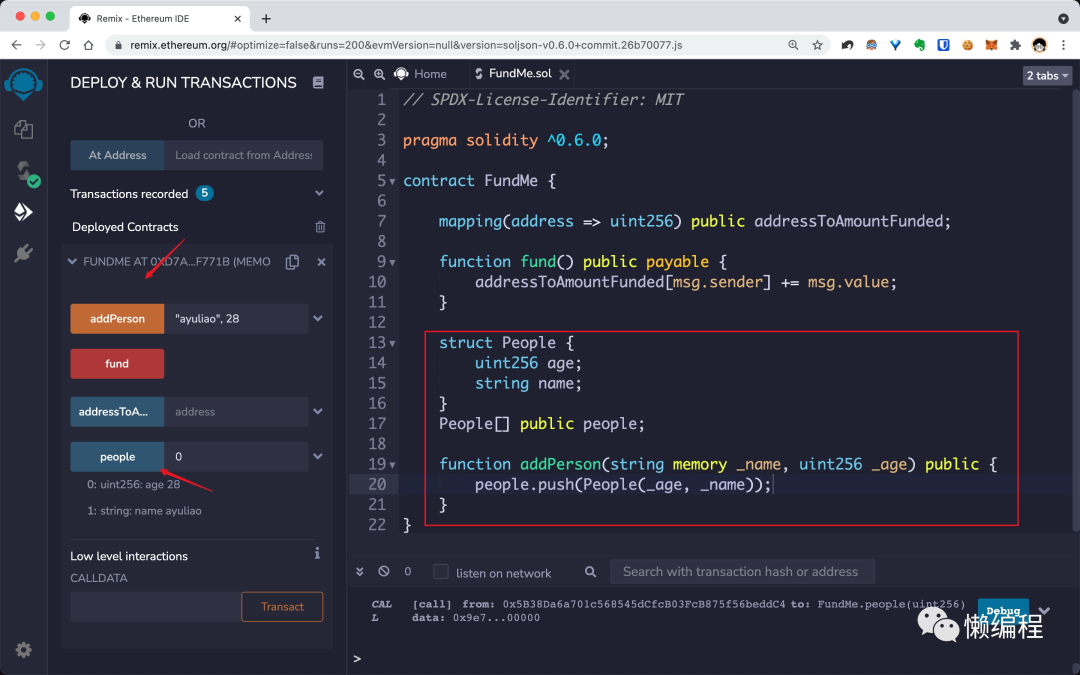Click the Debug button in terminal

[x=1003, y=610]
